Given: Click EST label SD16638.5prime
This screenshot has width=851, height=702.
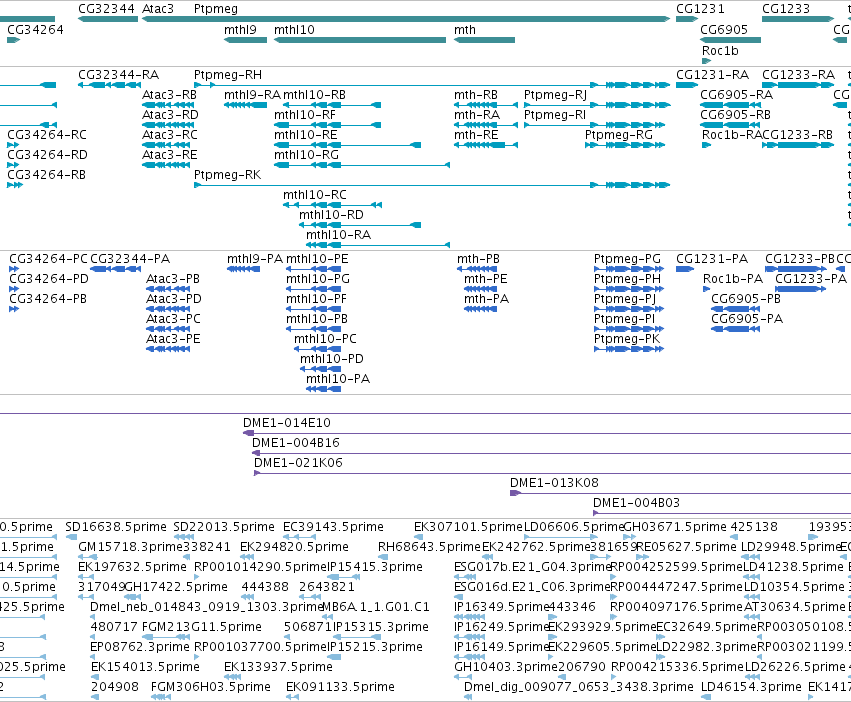Looking at the screenshot, I should (x=116, y=527).
